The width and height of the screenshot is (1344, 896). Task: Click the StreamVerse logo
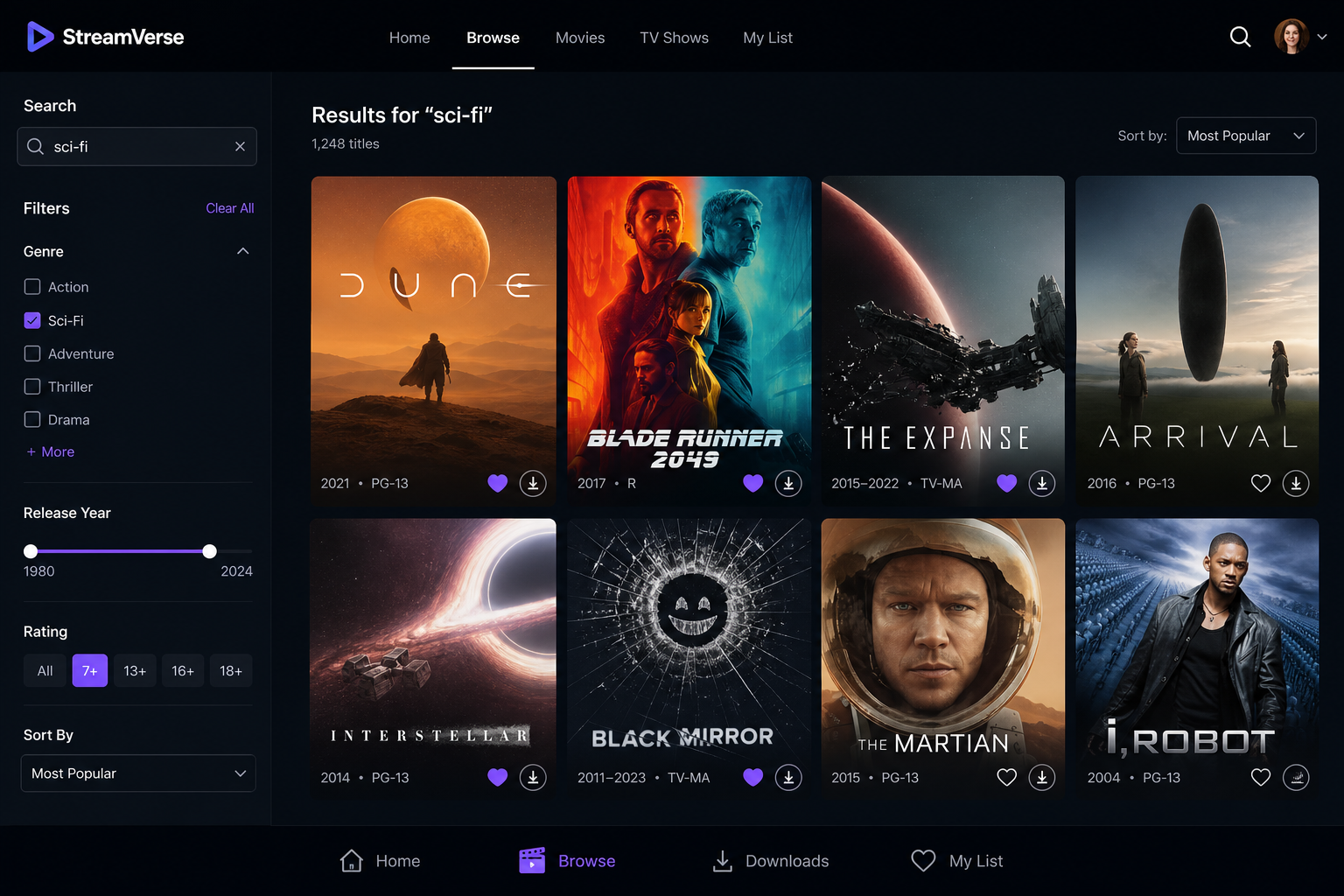point(105,37)
